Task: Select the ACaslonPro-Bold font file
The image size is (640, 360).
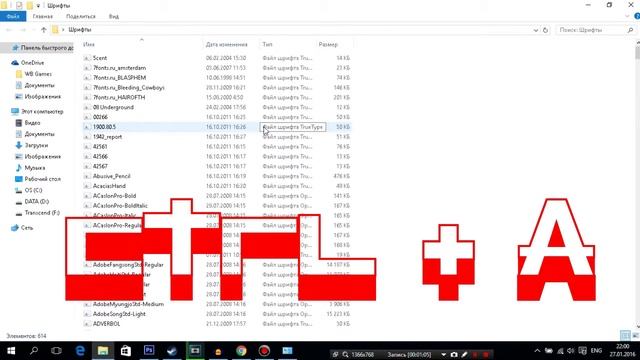Action: 114,196
